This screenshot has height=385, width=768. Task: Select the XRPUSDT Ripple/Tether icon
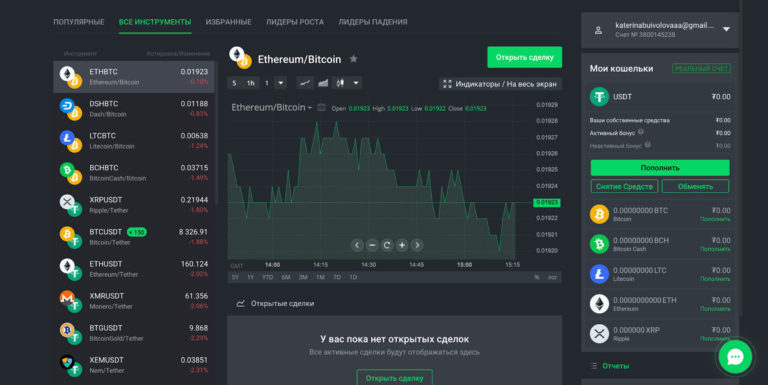pyautogui.click(x=71, y=205)
